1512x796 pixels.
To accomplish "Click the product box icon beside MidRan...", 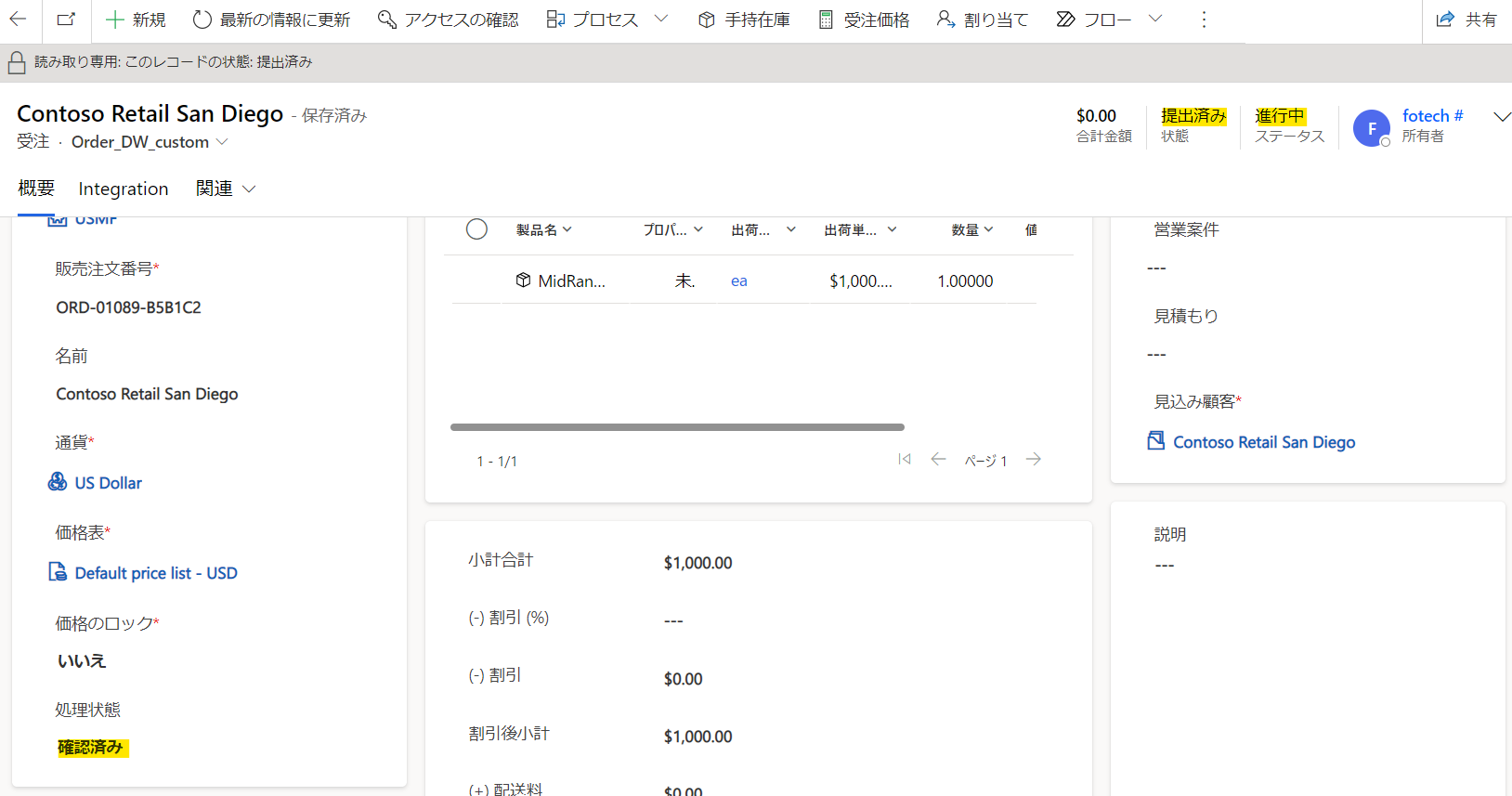I will click(524, 280).
